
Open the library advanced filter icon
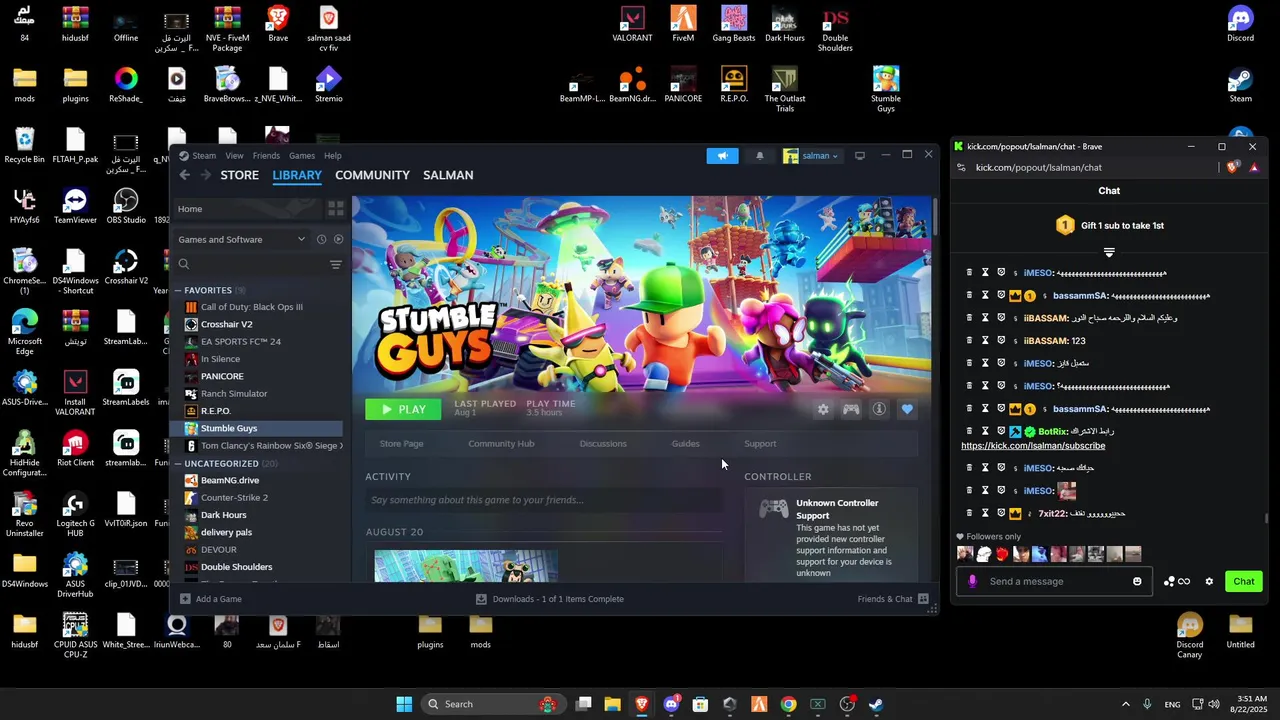[x=336, y=265]
